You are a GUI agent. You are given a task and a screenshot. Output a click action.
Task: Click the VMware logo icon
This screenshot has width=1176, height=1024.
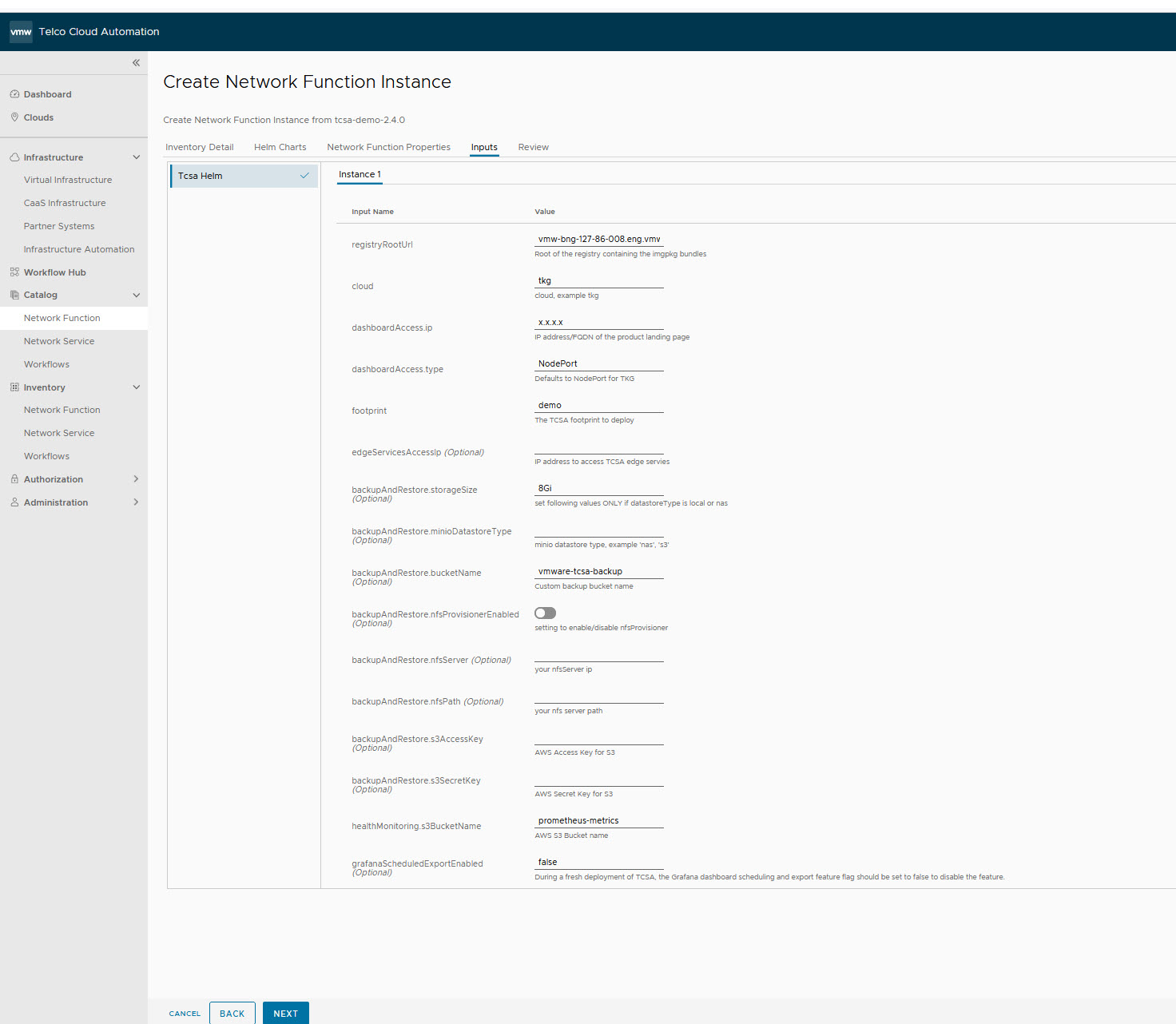click(21, 32)
